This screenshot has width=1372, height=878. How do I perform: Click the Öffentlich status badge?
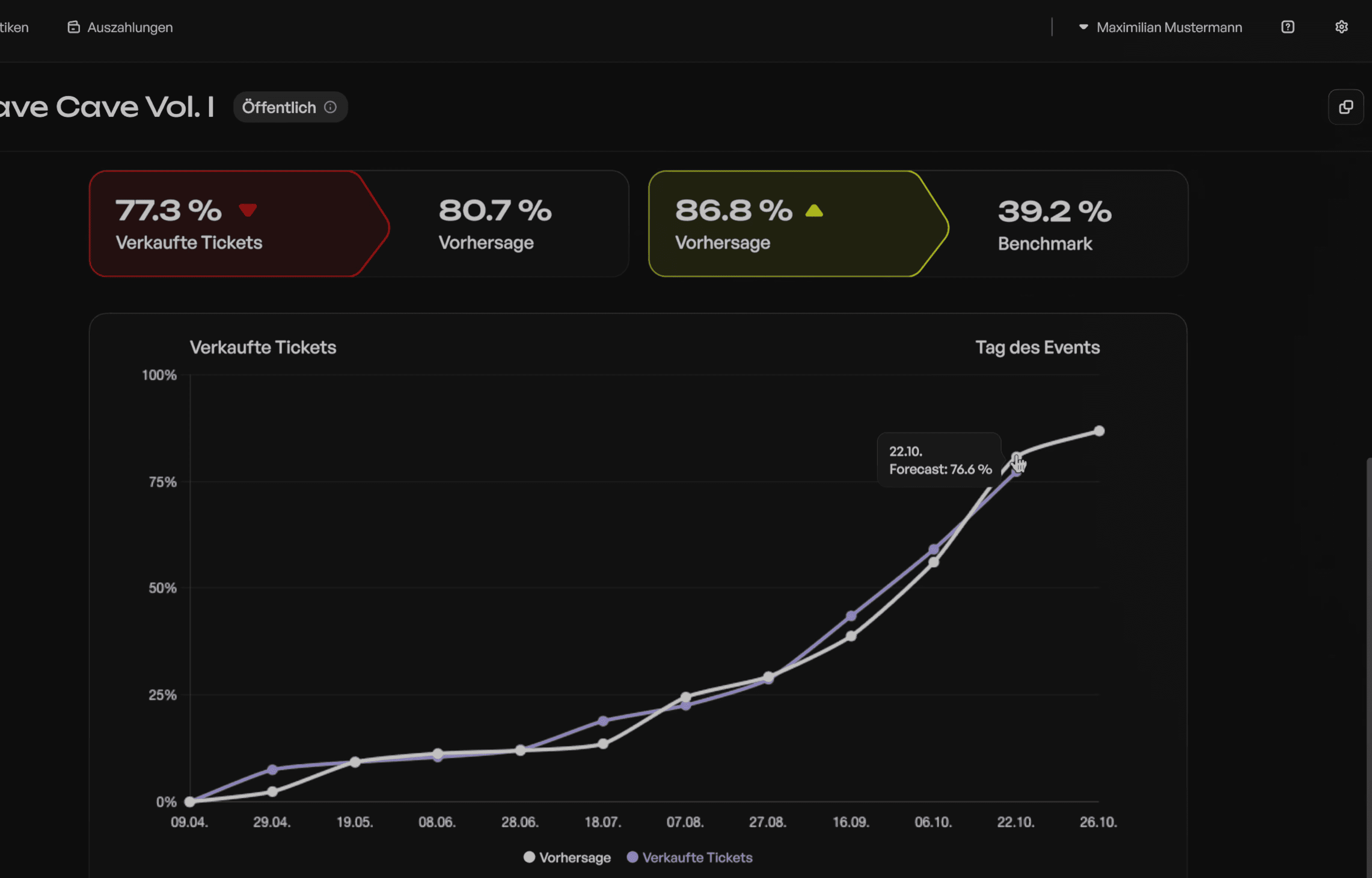(x=291, y=107)
